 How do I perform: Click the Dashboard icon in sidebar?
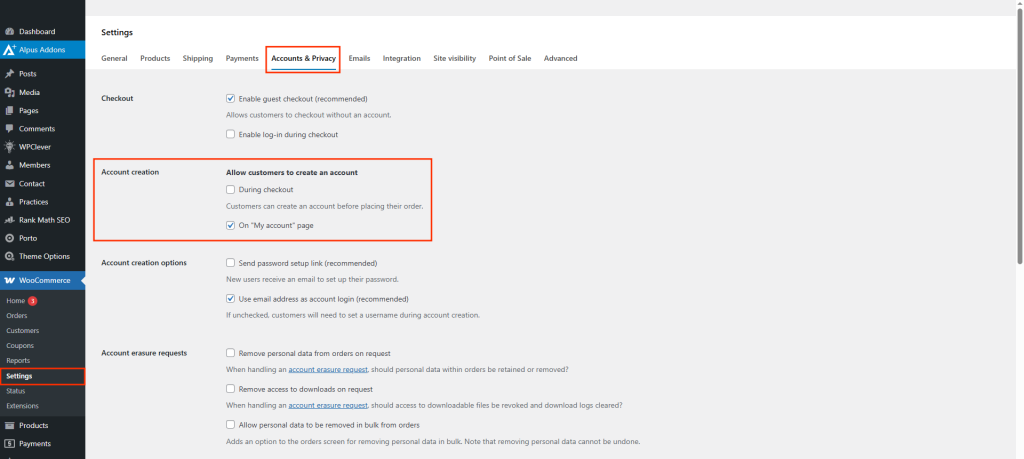tap(9, 32)
